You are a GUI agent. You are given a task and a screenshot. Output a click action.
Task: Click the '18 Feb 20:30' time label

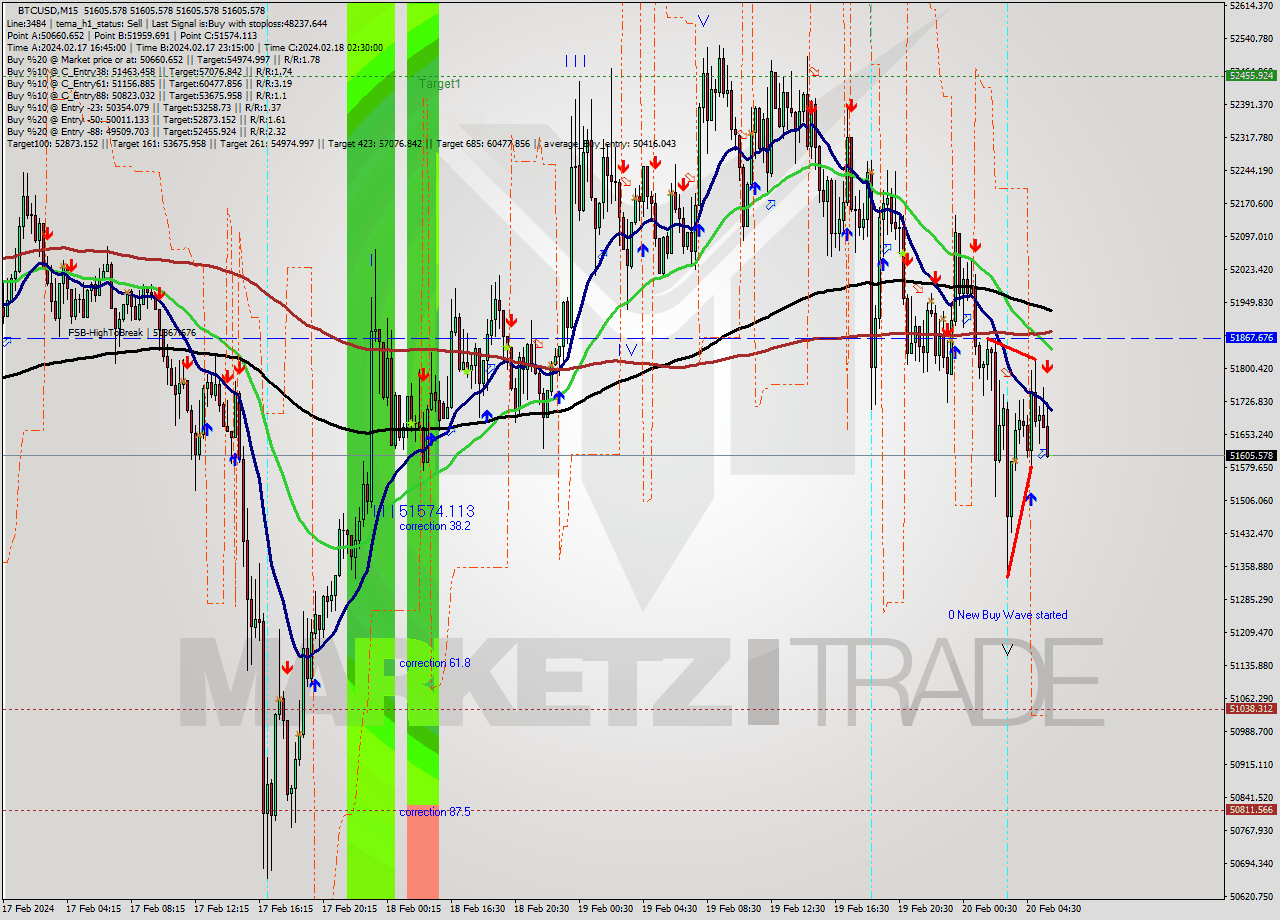(542, 909)
